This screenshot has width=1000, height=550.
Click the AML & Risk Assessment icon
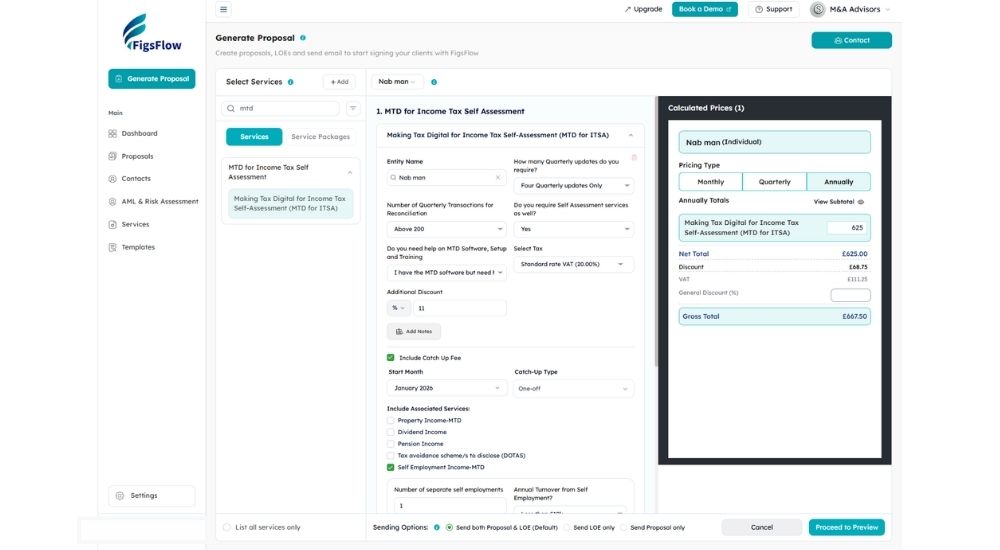pyautogui.click(x=112, y=202)
